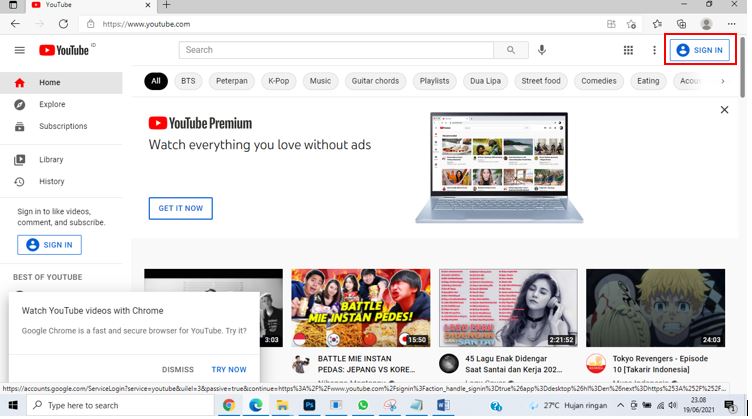Close the YouTube Premium banner
Image resolution: width=752 pixels, height=419 pixels.
click(725, 110)
